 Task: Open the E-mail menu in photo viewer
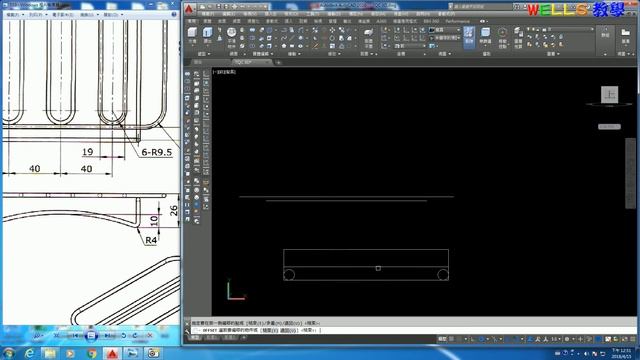[x=62, y=15]
